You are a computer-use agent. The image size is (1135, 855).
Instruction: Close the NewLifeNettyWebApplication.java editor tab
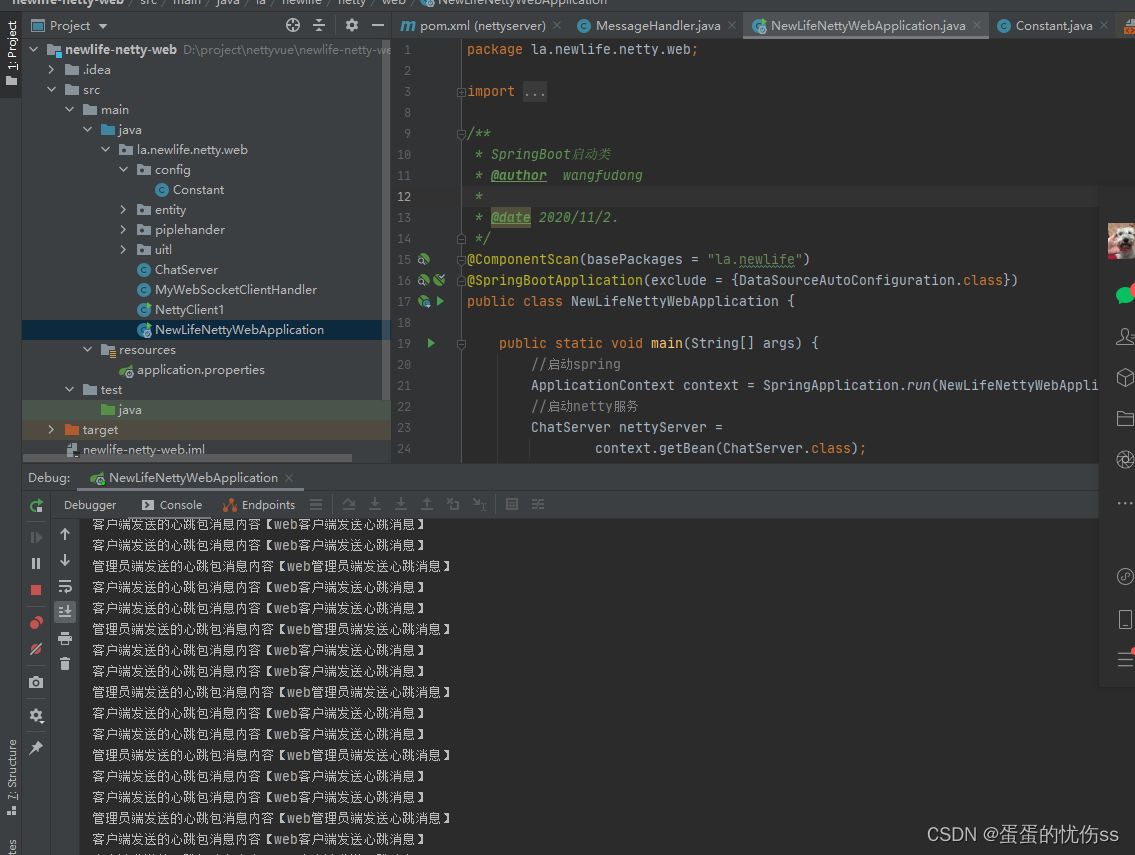977,25
